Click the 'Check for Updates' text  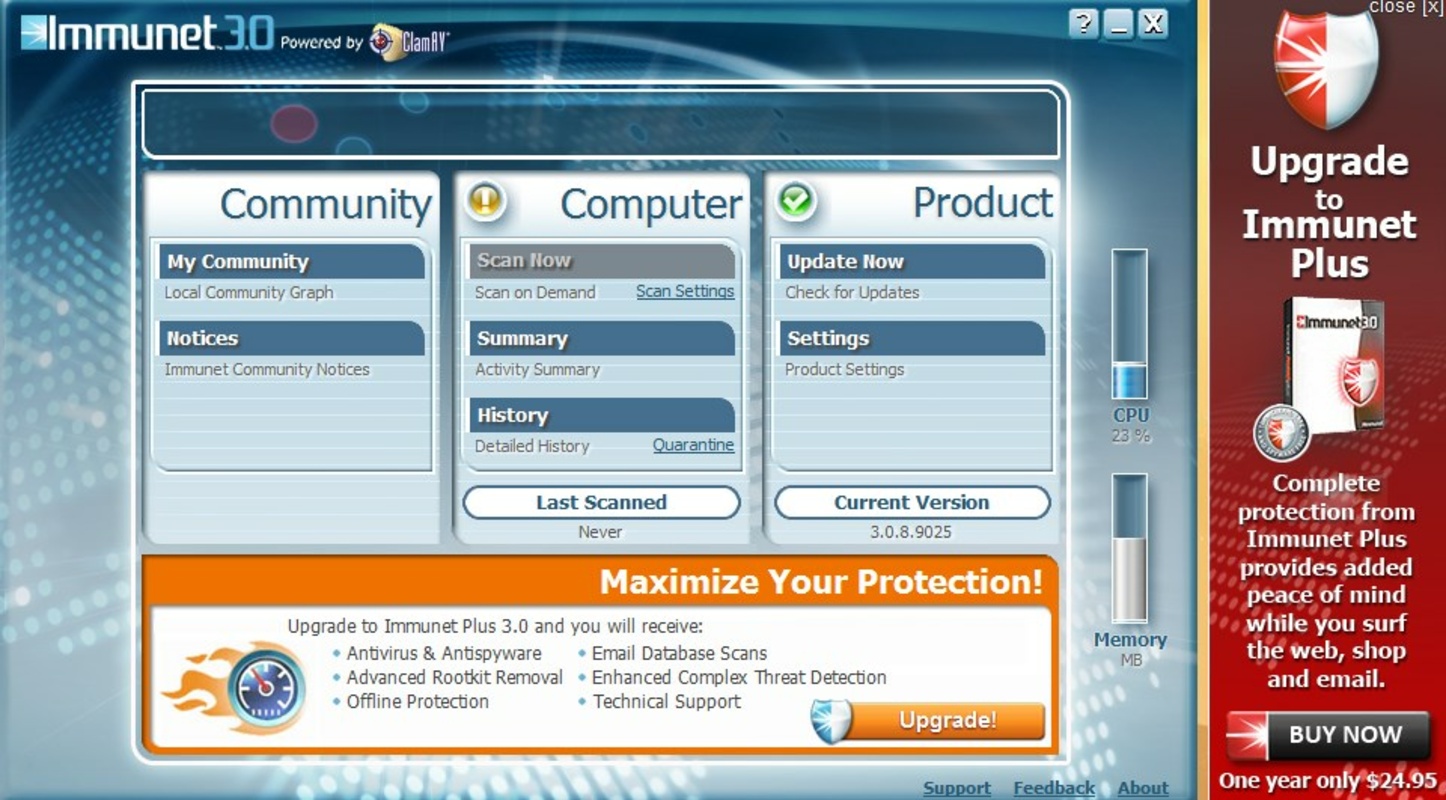coord(852,292)
